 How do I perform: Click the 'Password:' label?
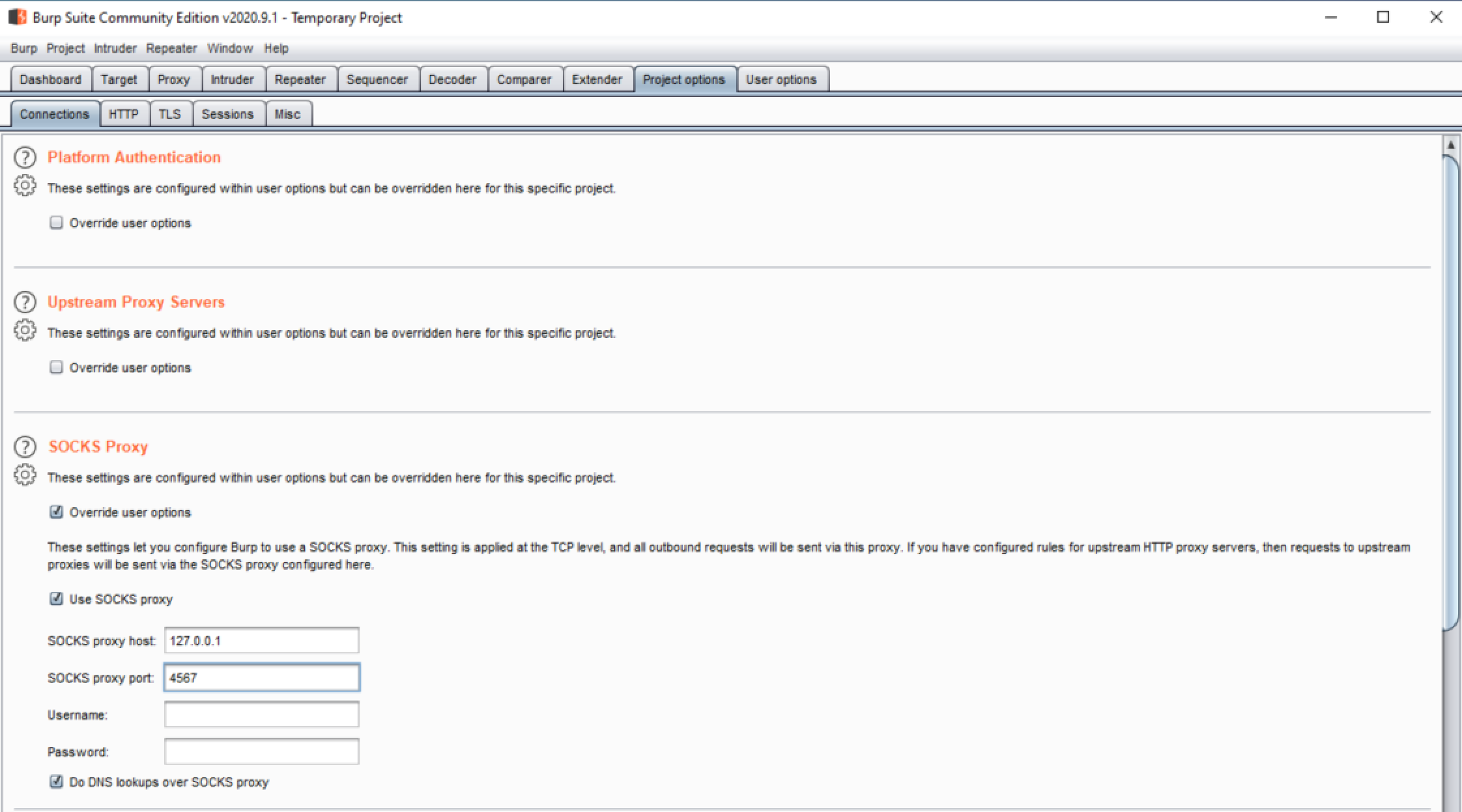[78, 752]
